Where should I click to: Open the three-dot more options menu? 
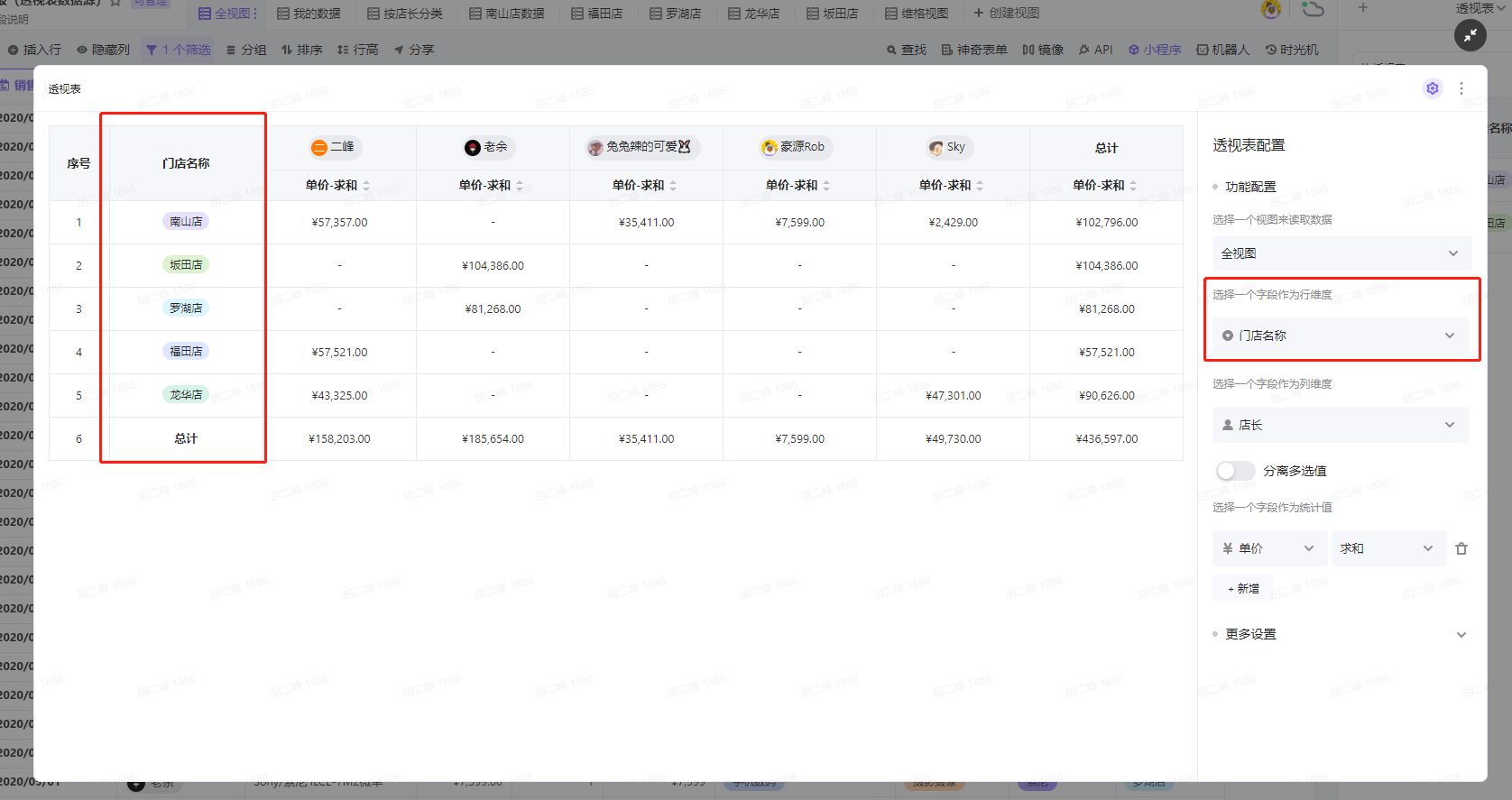point(1461,88)
